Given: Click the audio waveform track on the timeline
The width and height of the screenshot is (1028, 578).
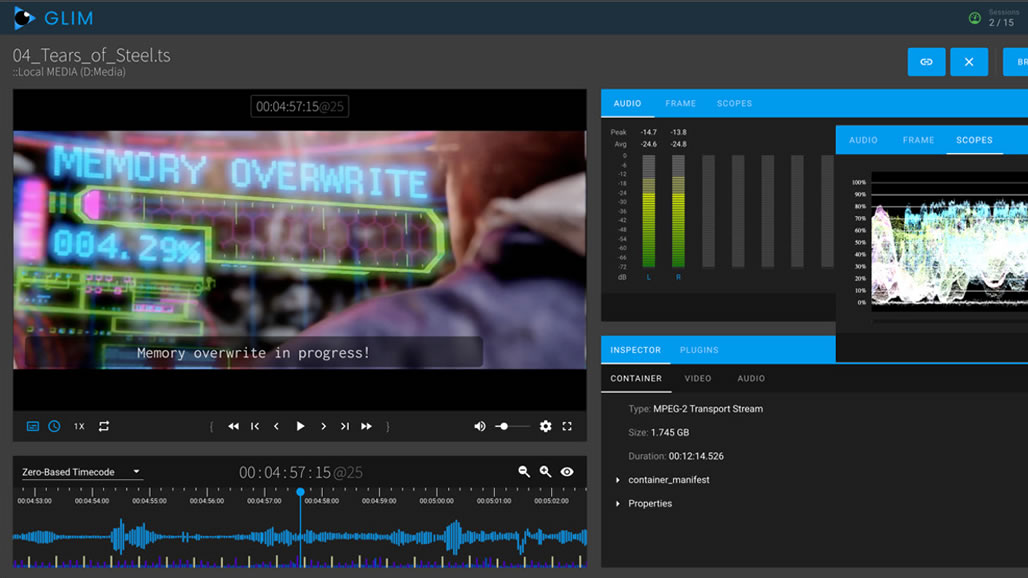Looking at the screenshot, I should point(300,537).
